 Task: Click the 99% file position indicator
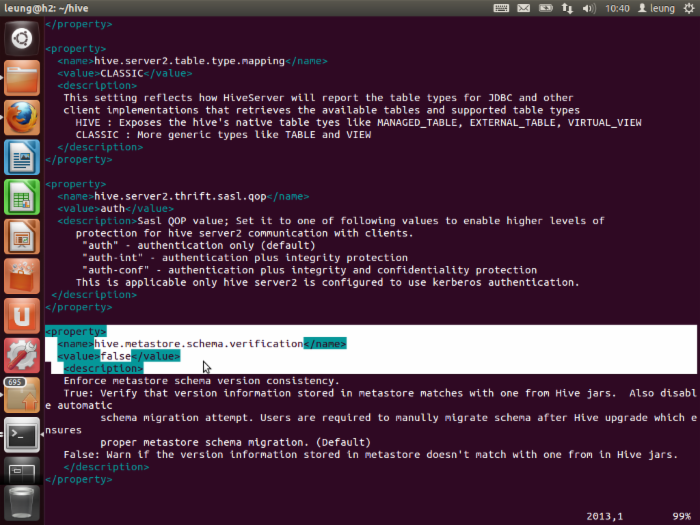coord(682,517)
